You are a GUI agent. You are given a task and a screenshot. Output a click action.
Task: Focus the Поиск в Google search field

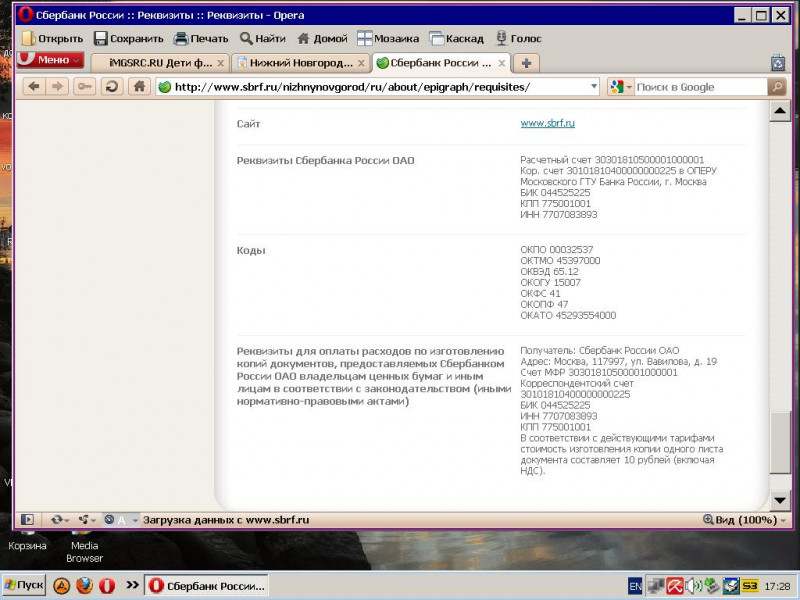(701, 87)
